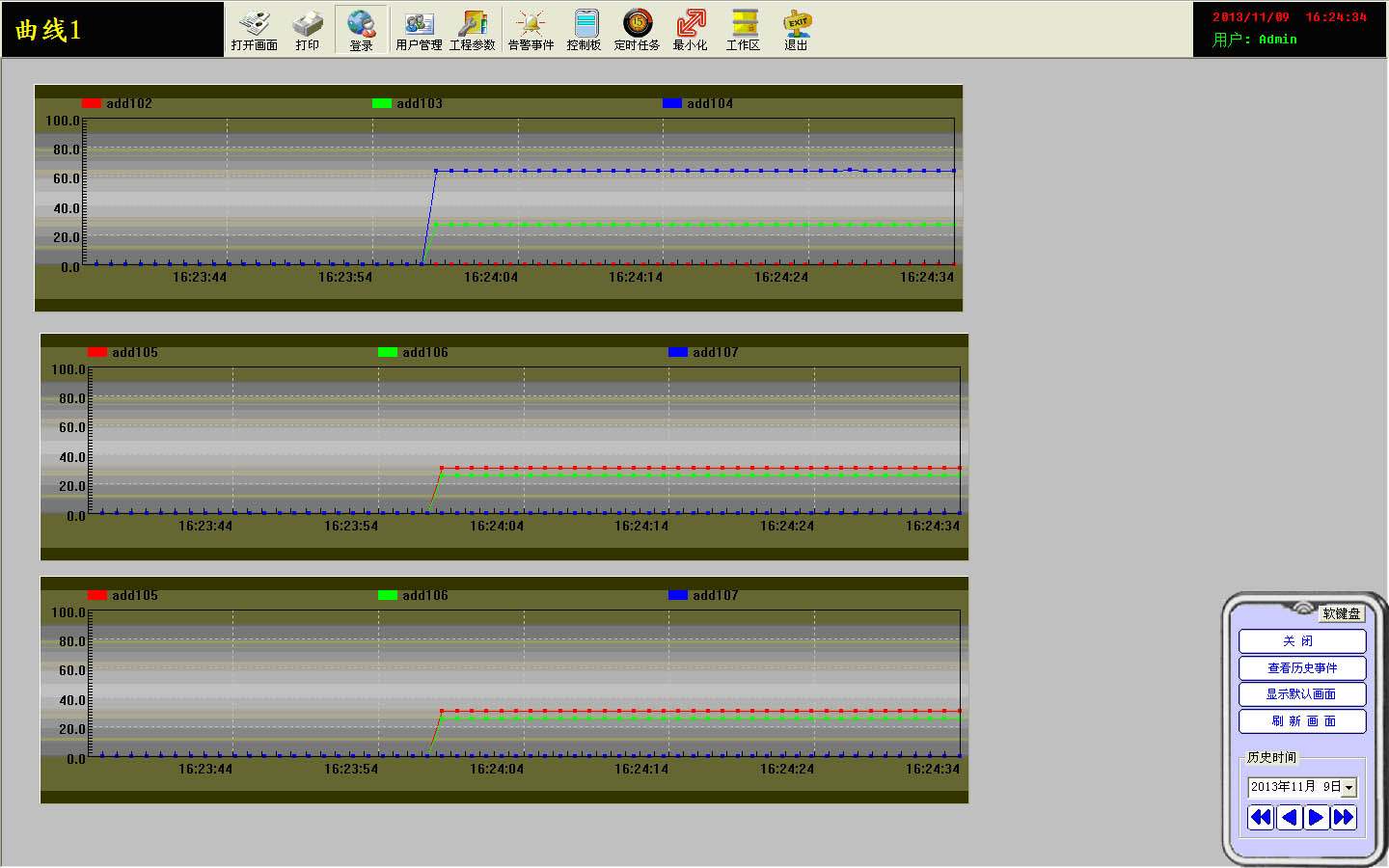Open the 控制板 (Control Panel) icon
Screen dimensions: 1389x868
[585, 29]
